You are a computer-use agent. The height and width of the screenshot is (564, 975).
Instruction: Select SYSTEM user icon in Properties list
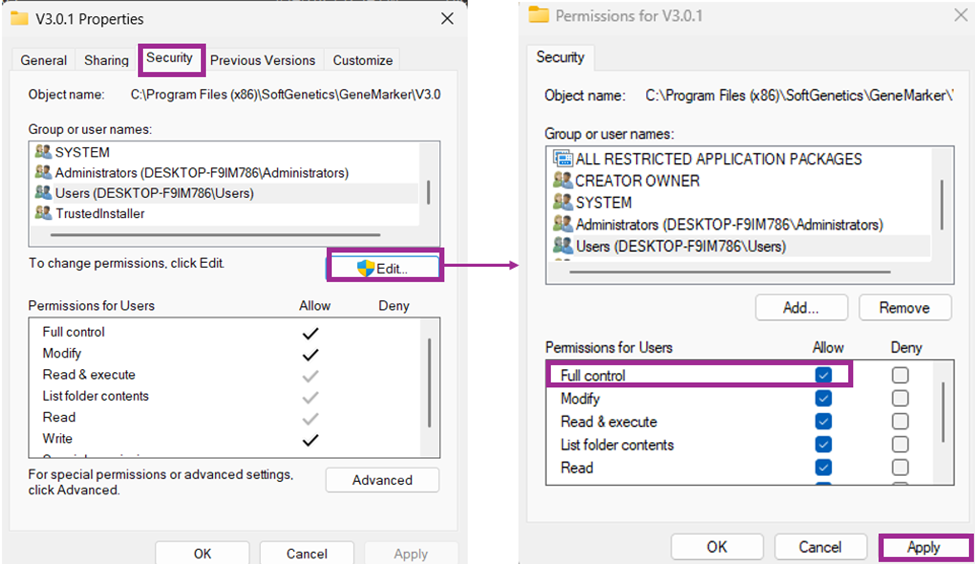[x=43, y=152]
